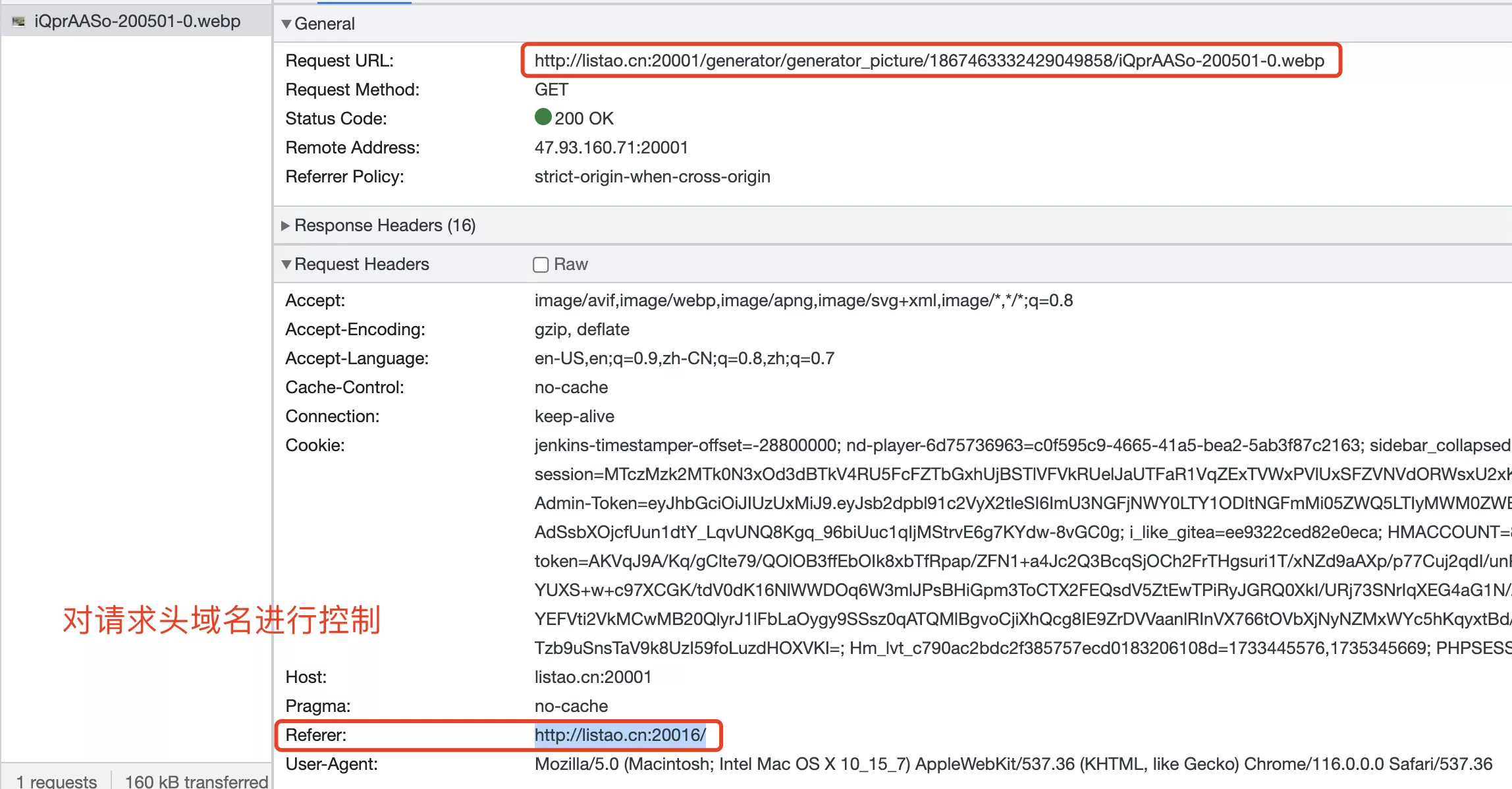Click the gzip, deflate encoding value

click(x=581, y=329)
